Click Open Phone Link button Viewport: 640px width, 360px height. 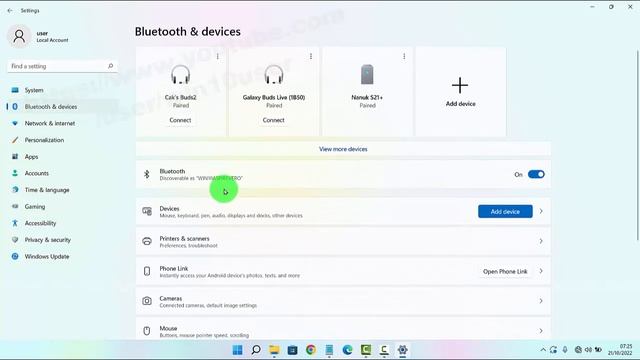[505, 271]
